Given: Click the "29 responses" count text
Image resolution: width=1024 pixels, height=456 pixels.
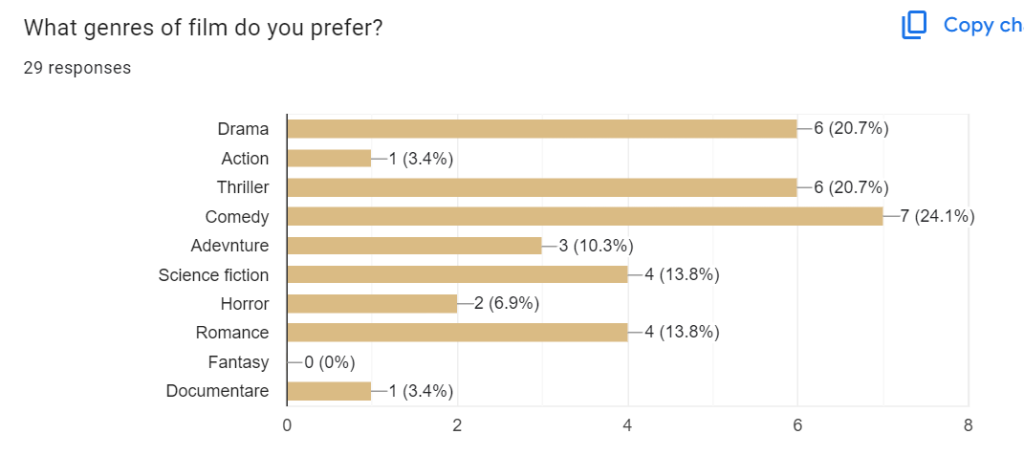Looking at the screenshot, I should 77,68.
